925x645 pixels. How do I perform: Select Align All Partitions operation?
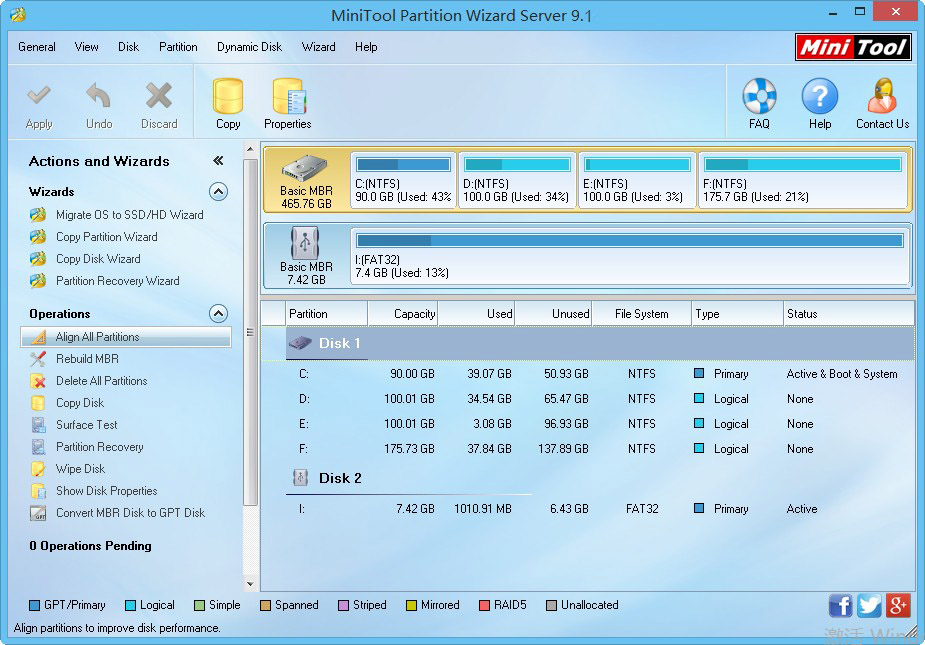click(x=126, y=337)
